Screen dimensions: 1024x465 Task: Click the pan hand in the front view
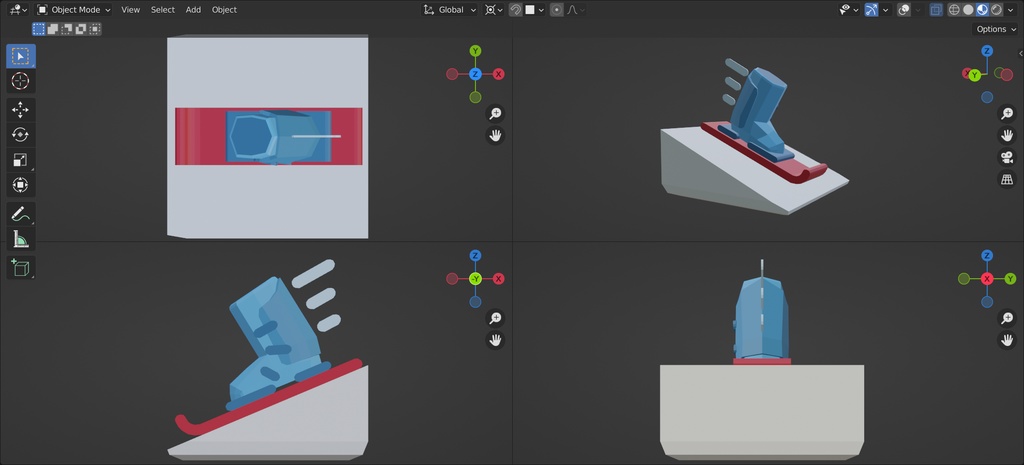click(496, 340)
